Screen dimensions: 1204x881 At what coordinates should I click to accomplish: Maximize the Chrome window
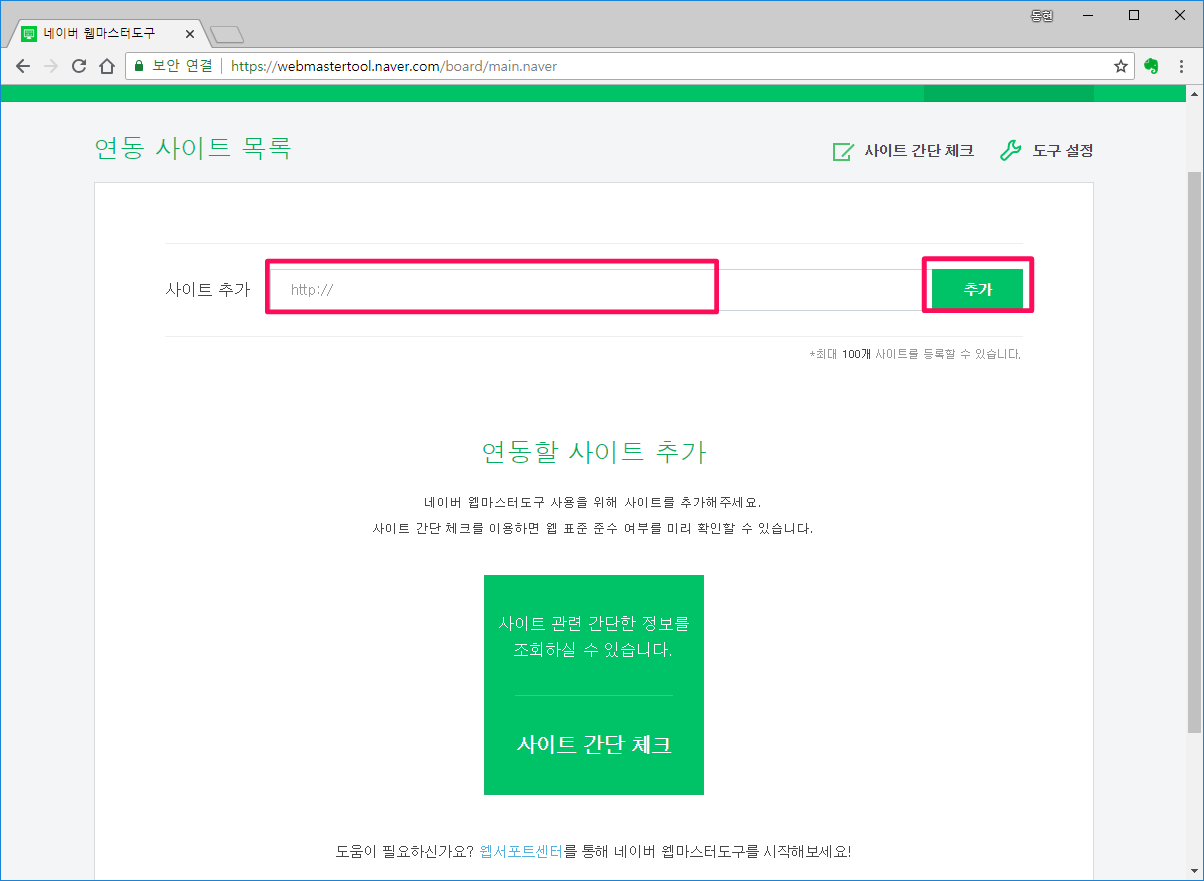click(1133, 15)
